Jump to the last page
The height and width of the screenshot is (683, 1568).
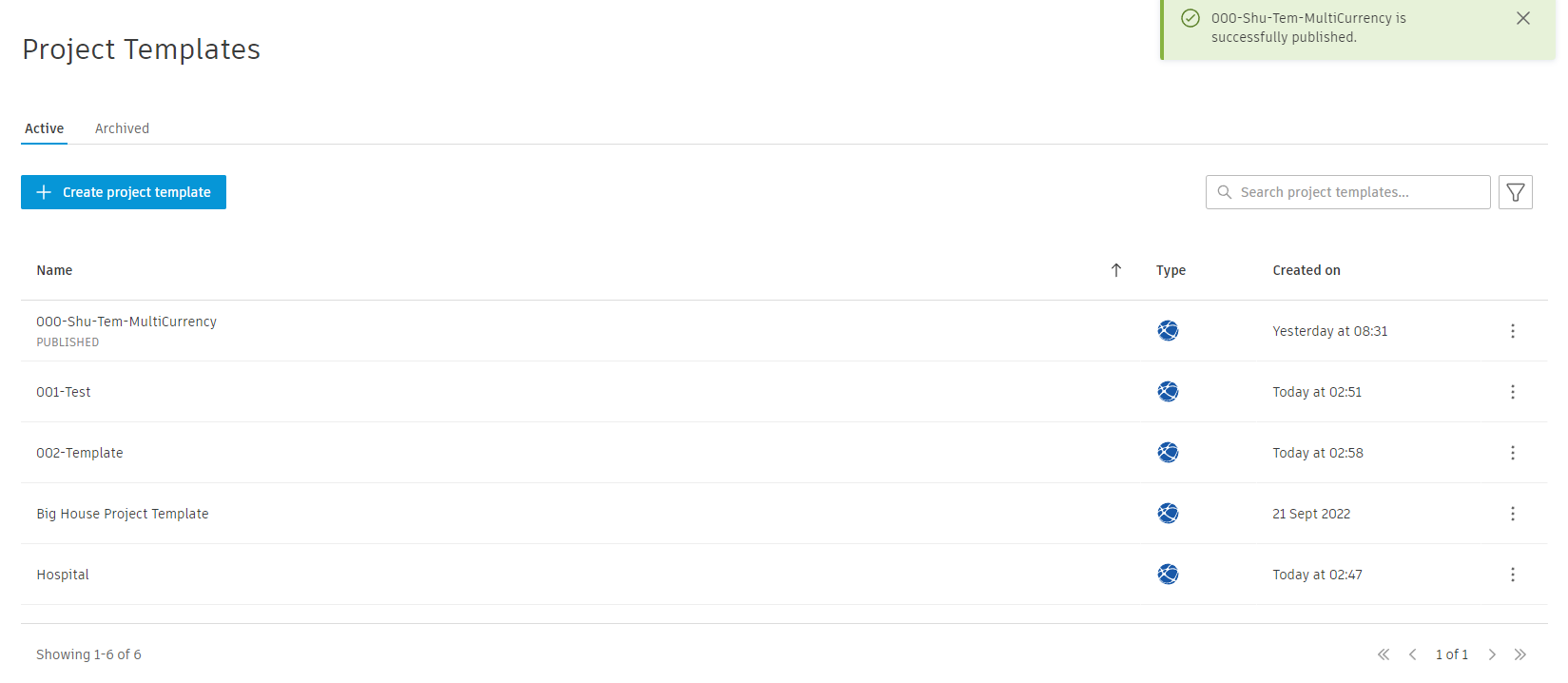click(1520, 654)
